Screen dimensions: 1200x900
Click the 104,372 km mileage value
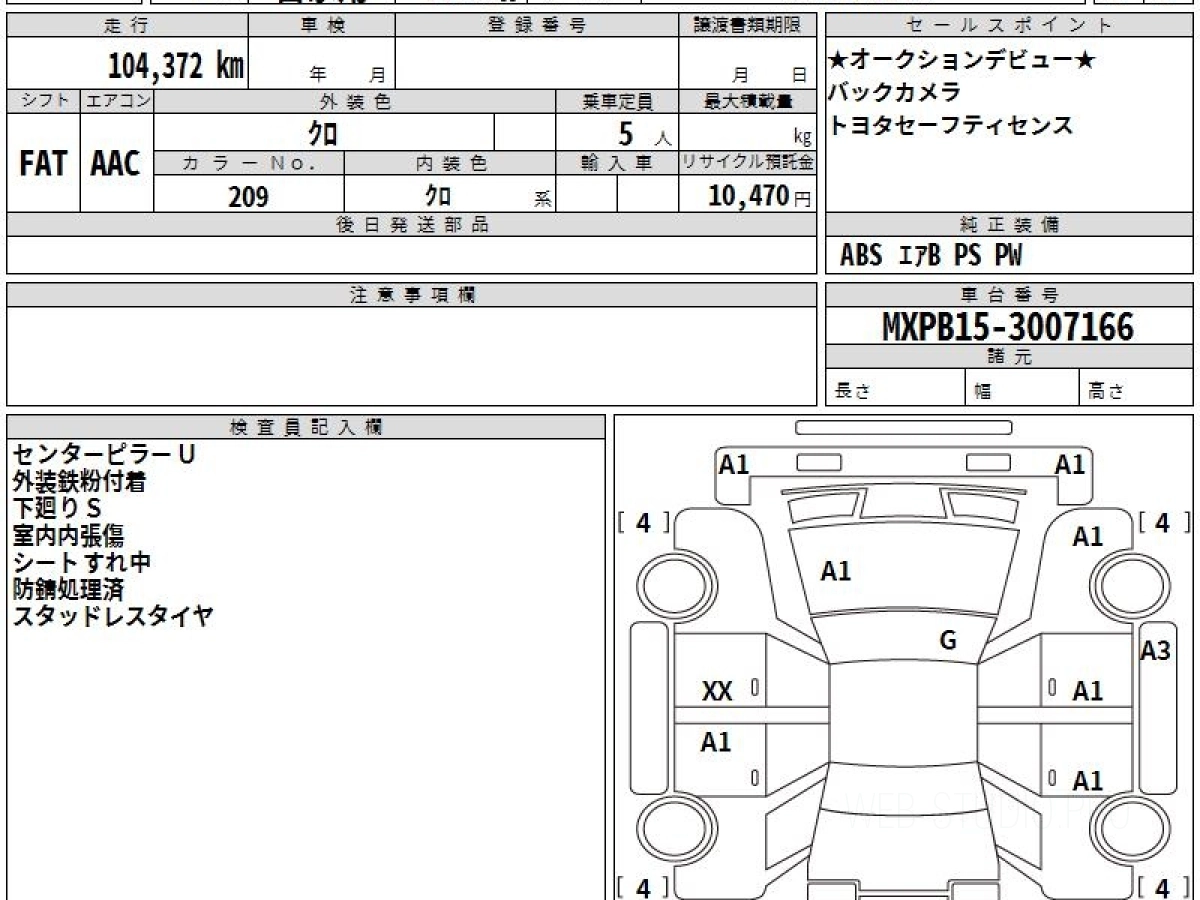point(176,66)
